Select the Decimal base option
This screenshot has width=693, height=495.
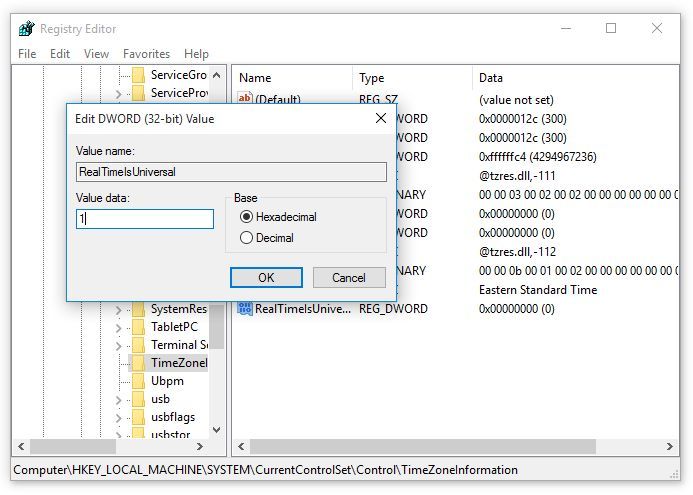[x=246, y=238]
